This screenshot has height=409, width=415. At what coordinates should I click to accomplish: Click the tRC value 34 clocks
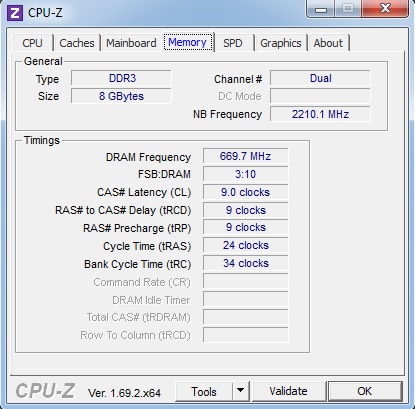point(245,264)
